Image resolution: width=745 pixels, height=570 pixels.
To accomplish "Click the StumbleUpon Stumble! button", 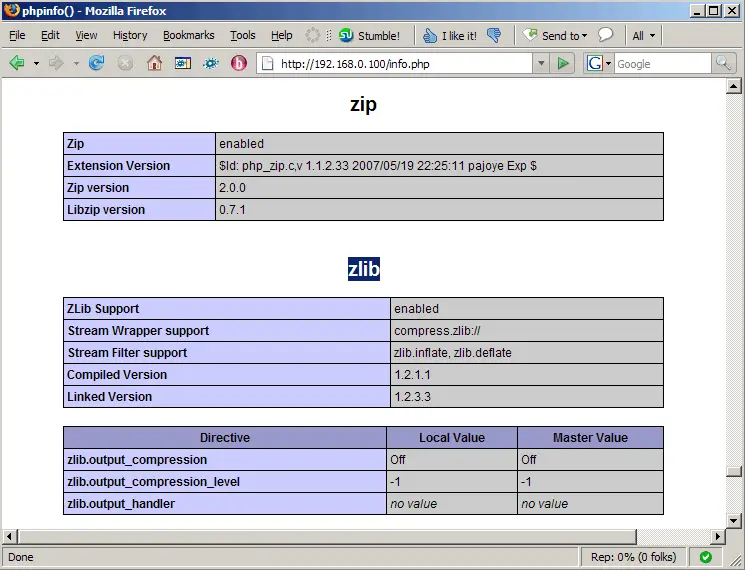I will [369, 36].
